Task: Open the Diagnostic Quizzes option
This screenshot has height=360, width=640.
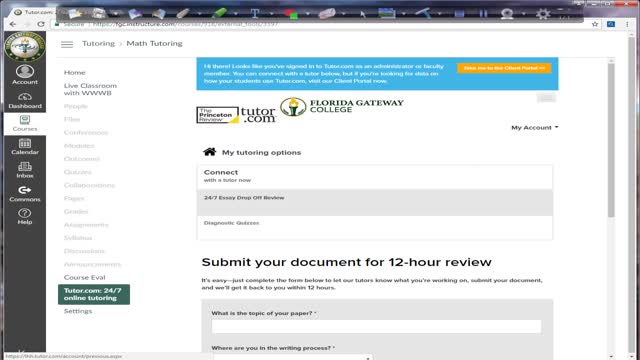Action: click(375, 228)
